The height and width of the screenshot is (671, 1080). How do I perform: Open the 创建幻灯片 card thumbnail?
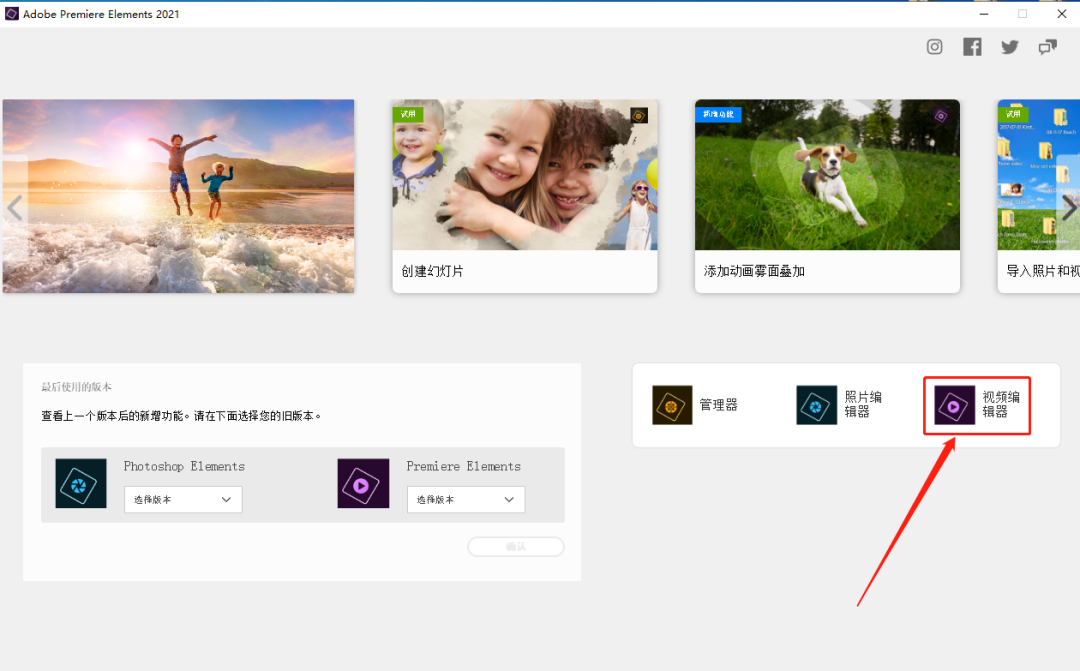point(525,175)
